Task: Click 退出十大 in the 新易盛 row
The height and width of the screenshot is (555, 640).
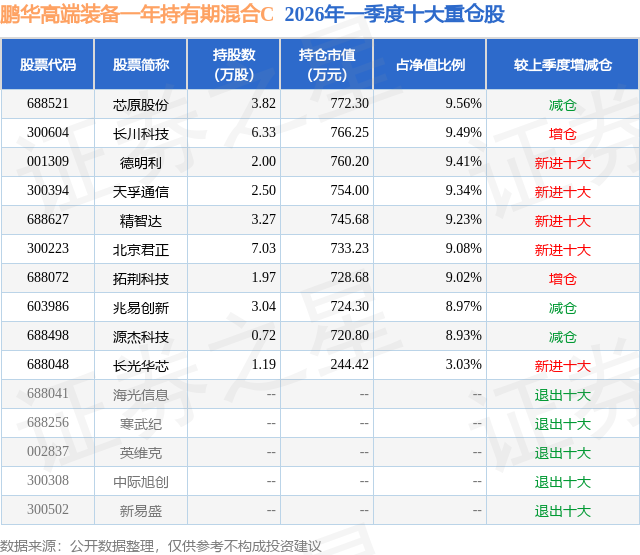Action: 563,511
